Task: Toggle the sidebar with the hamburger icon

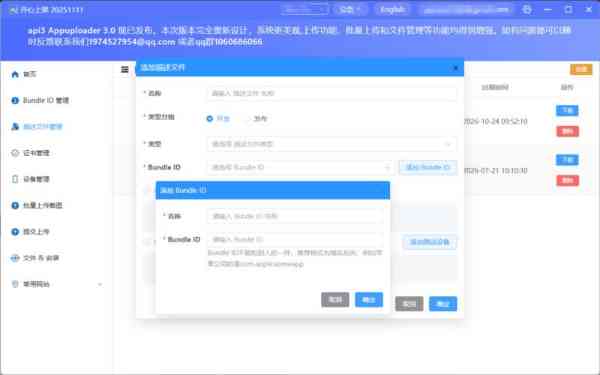Action: pos(125,69)
